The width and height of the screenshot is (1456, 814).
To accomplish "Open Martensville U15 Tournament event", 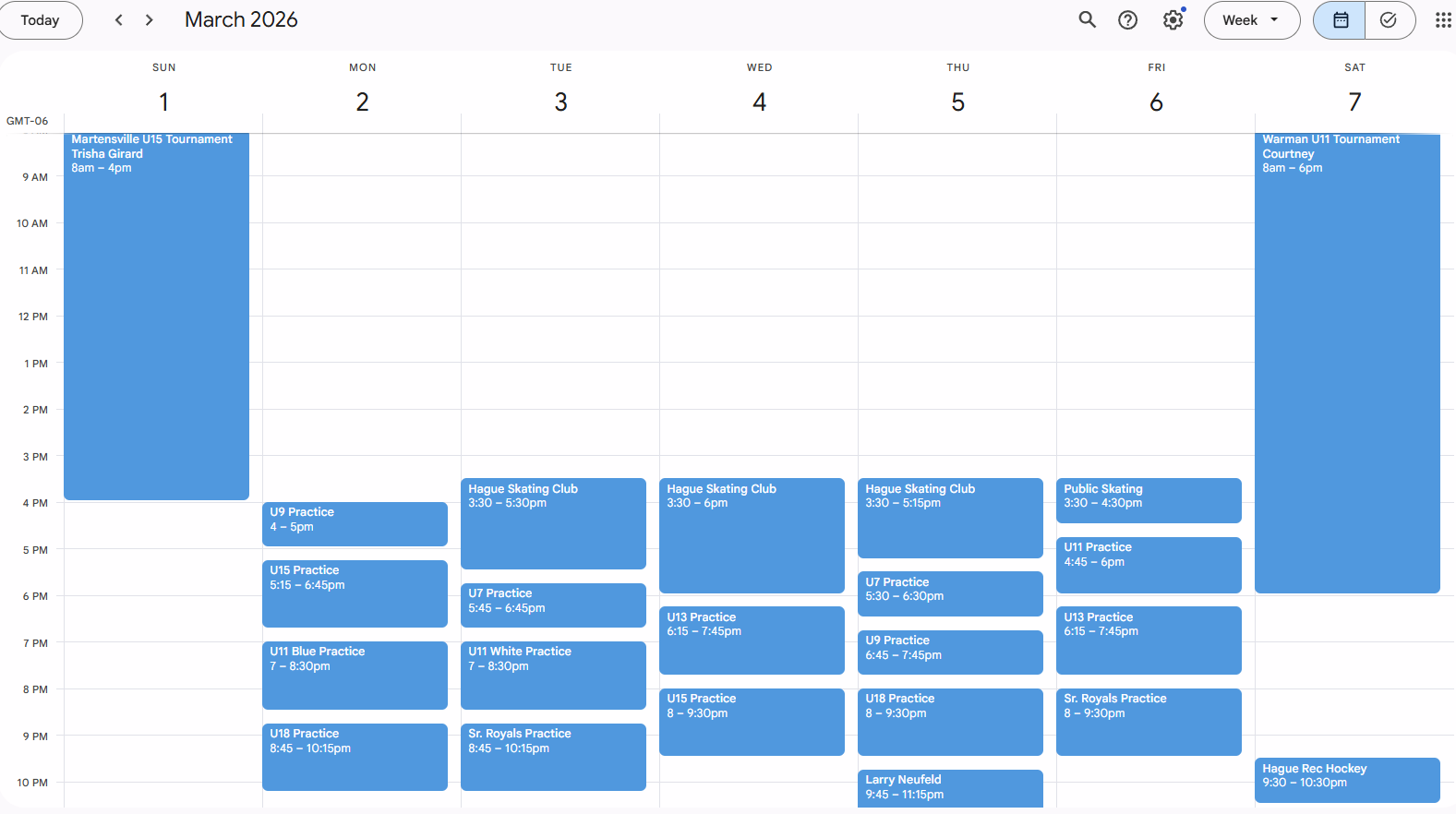I will pyautogui.click(x=156, y=314).
